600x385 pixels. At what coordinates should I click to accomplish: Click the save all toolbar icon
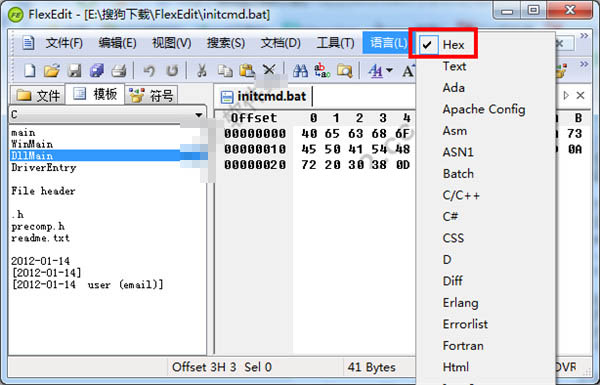(x=97, y=71)
